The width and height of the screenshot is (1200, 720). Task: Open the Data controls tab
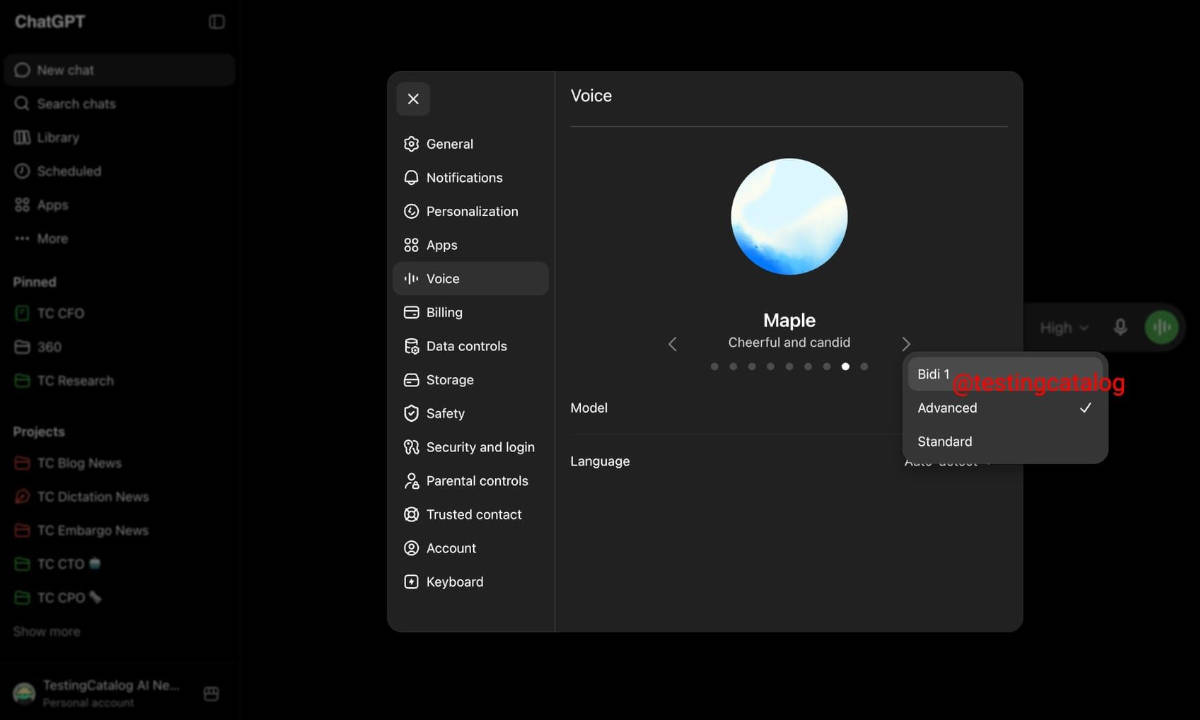[471, 346]
